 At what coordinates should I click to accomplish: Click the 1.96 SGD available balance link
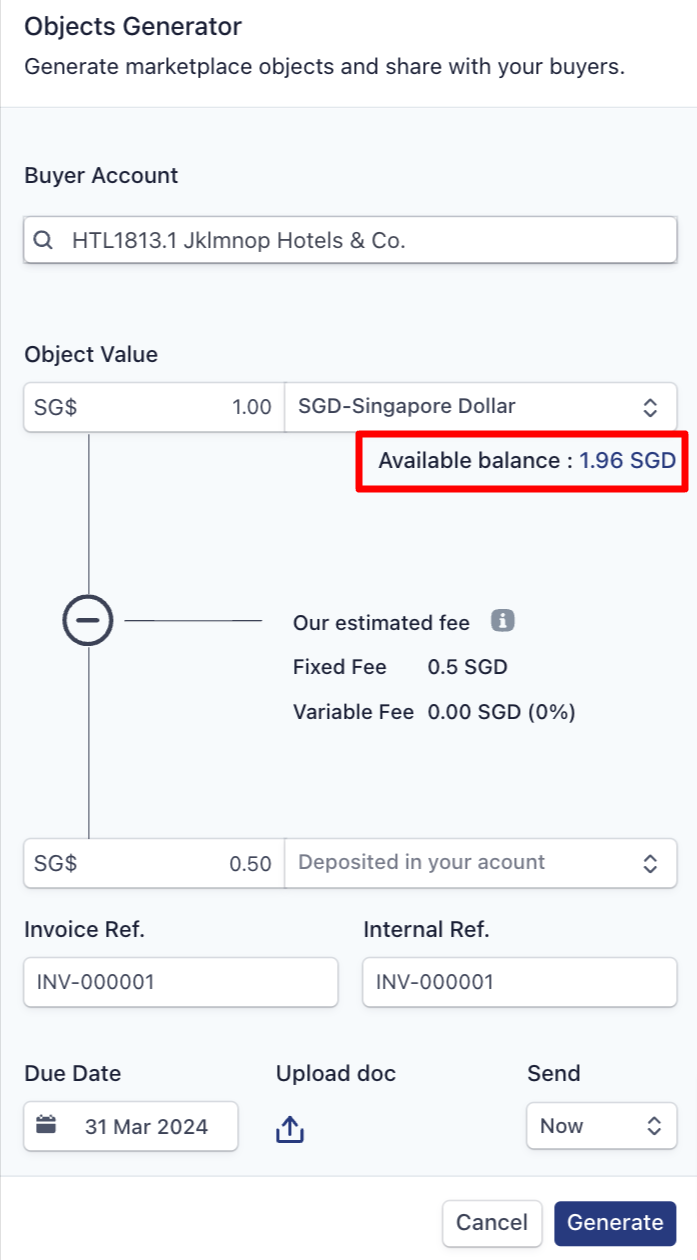point(628,461)
